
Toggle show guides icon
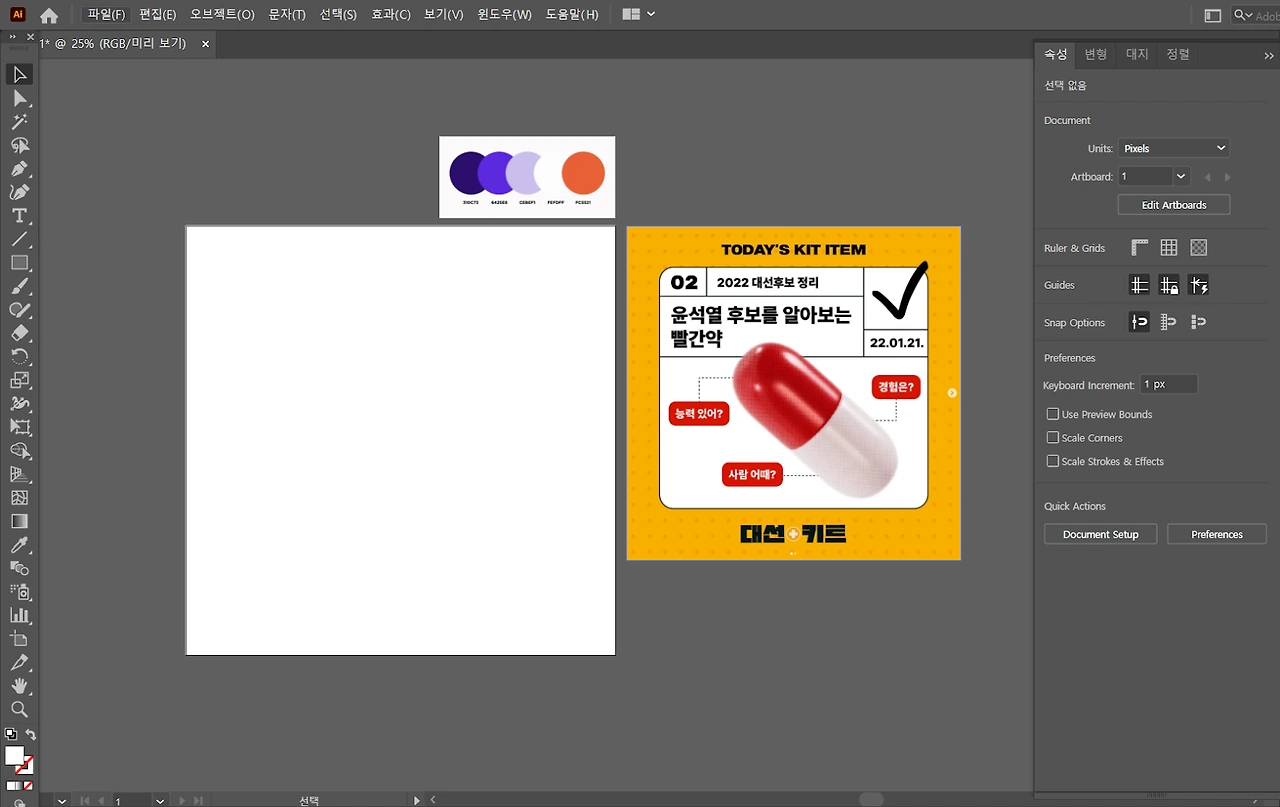pos(1139,286)
